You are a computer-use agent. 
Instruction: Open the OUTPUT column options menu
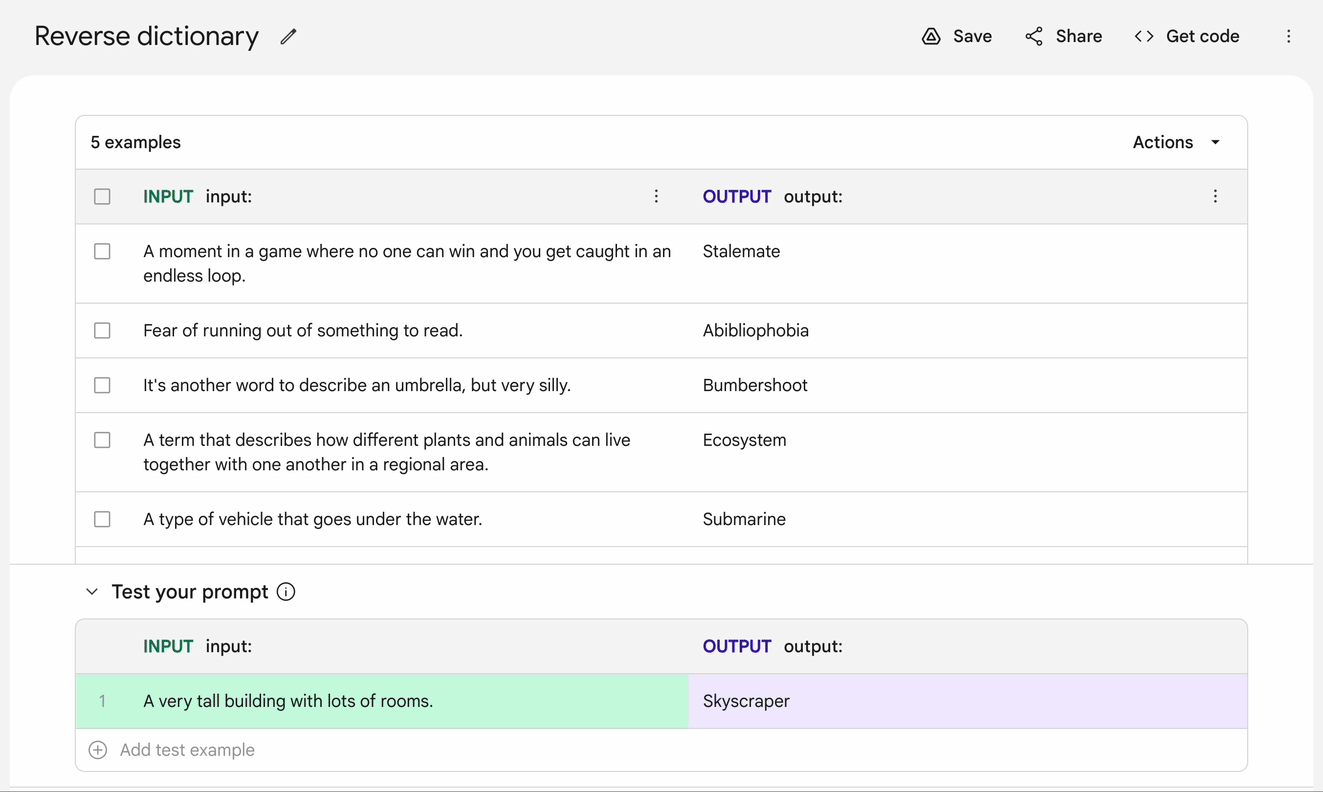(1215, 197)
